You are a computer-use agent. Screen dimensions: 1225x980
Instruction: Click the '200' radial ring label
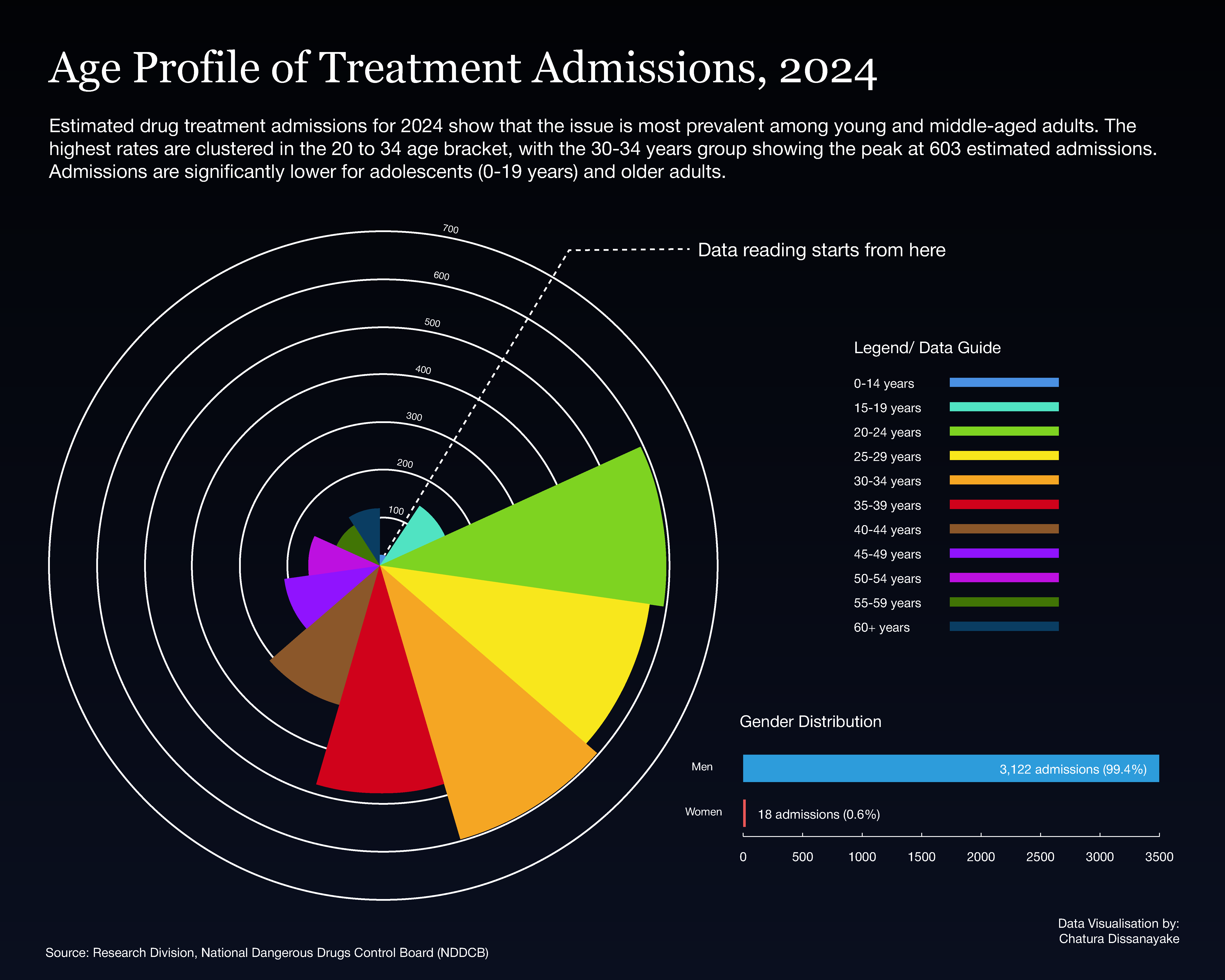405,464
